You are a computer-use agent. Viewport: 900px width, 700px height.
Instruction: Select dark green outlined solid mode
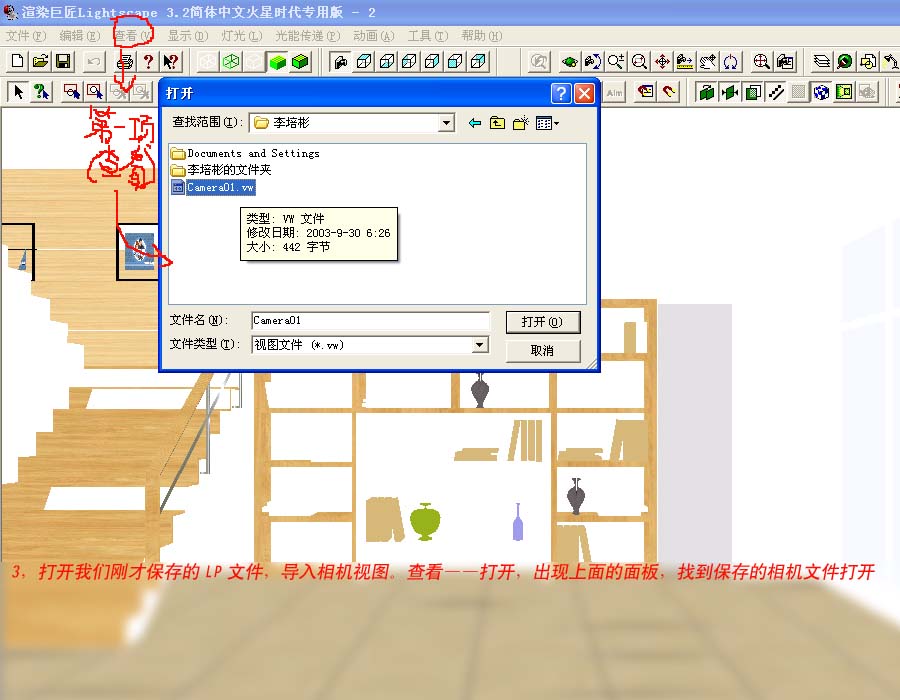tap(300, 61)
